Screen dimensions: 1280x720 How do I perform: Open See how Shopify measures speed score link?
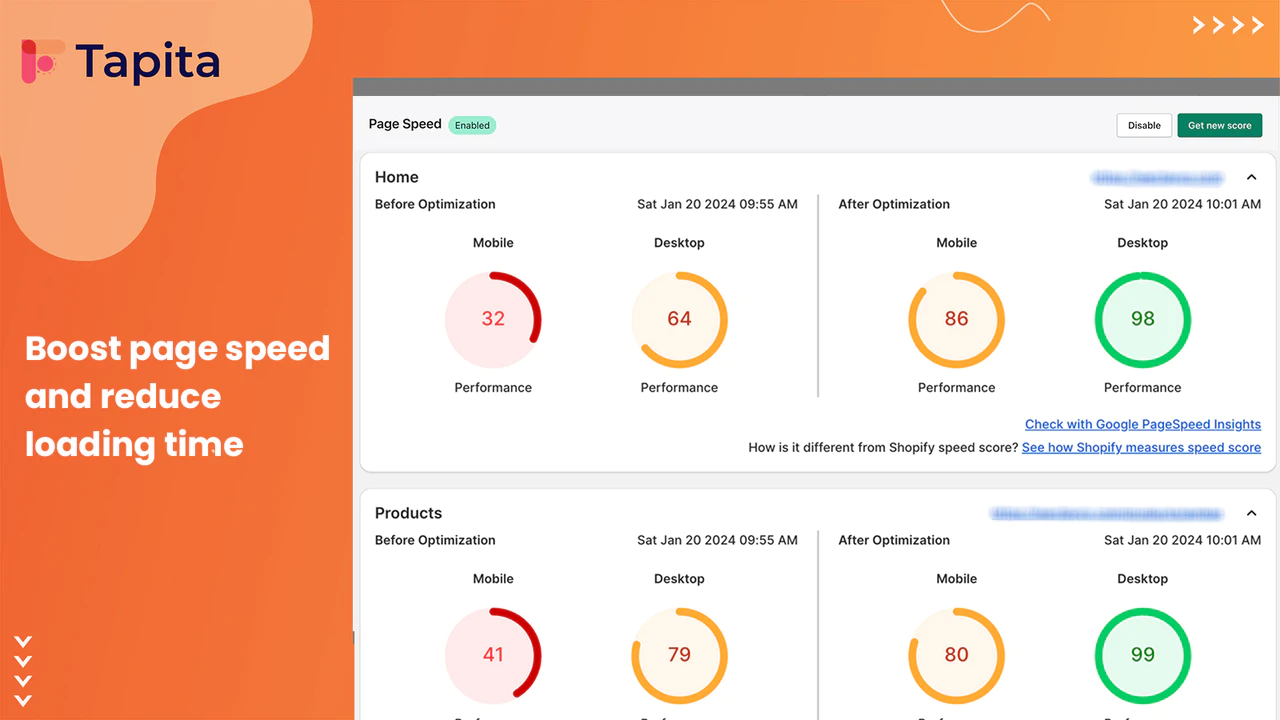tap(1141, 447)
